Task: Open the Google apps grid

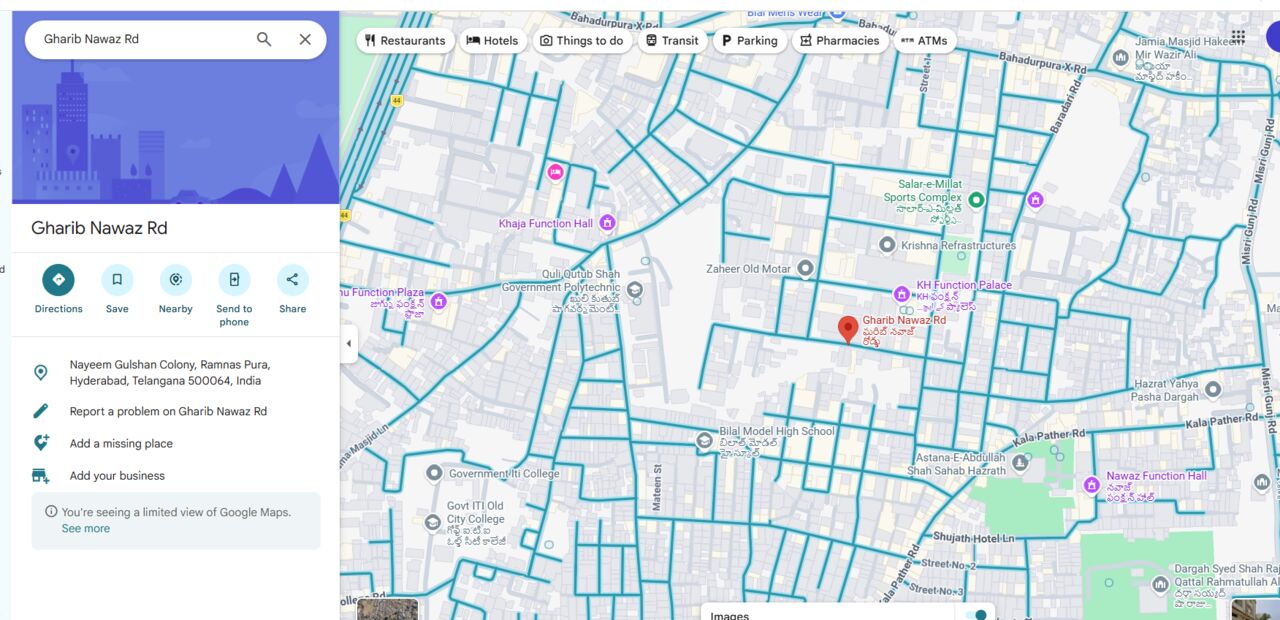Action: (x=1238, y=37)
